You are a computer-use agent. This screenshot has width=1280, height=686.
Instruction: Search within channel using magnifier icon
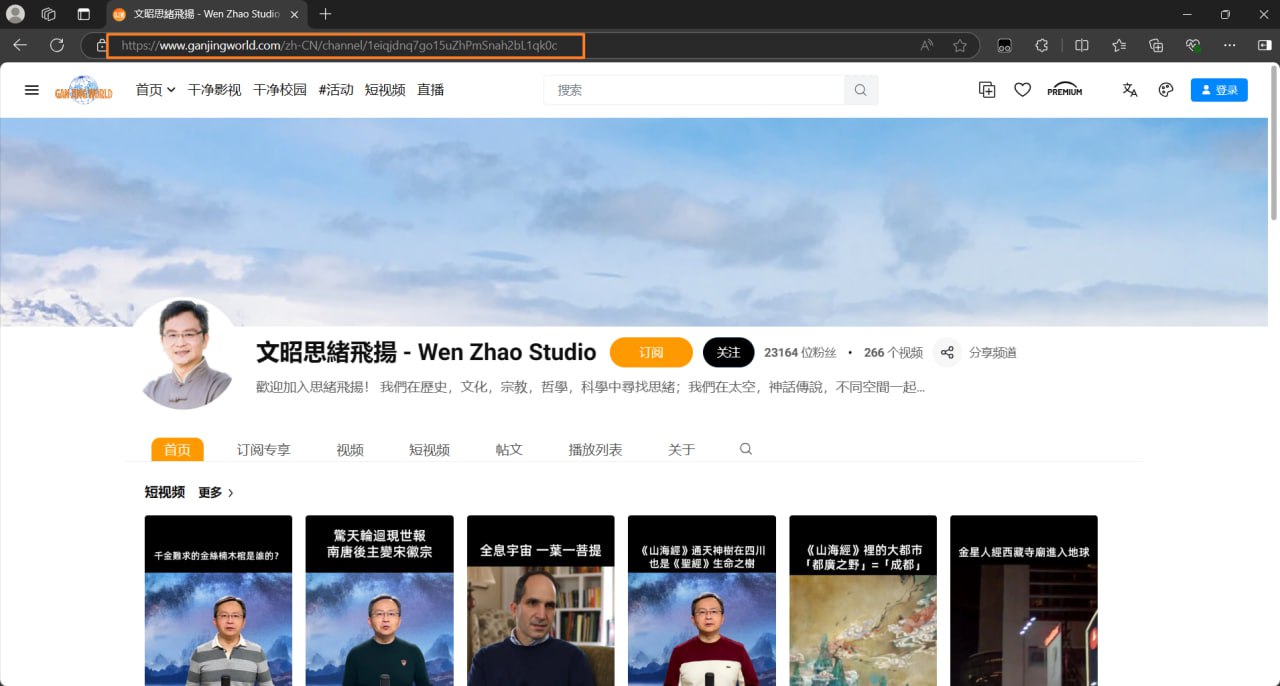746,449
